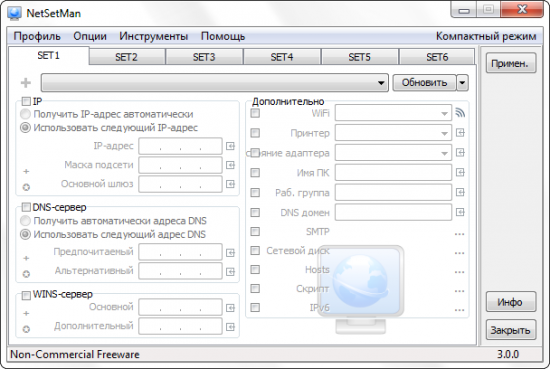Screen dimensions: 550x369
Task: Open the Инструменты menu
Action: [154, 36]
